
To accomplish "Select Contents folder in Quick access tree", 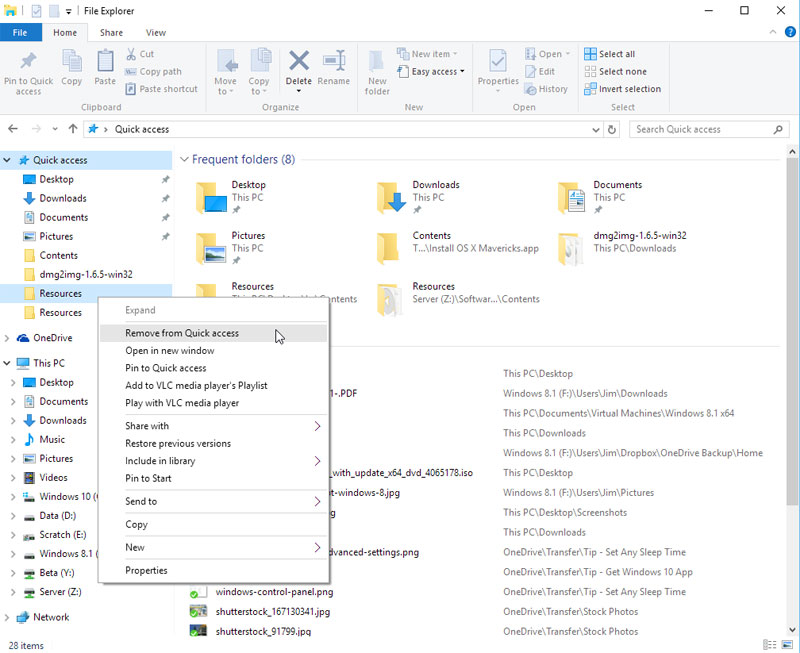I will click(58, 256).
